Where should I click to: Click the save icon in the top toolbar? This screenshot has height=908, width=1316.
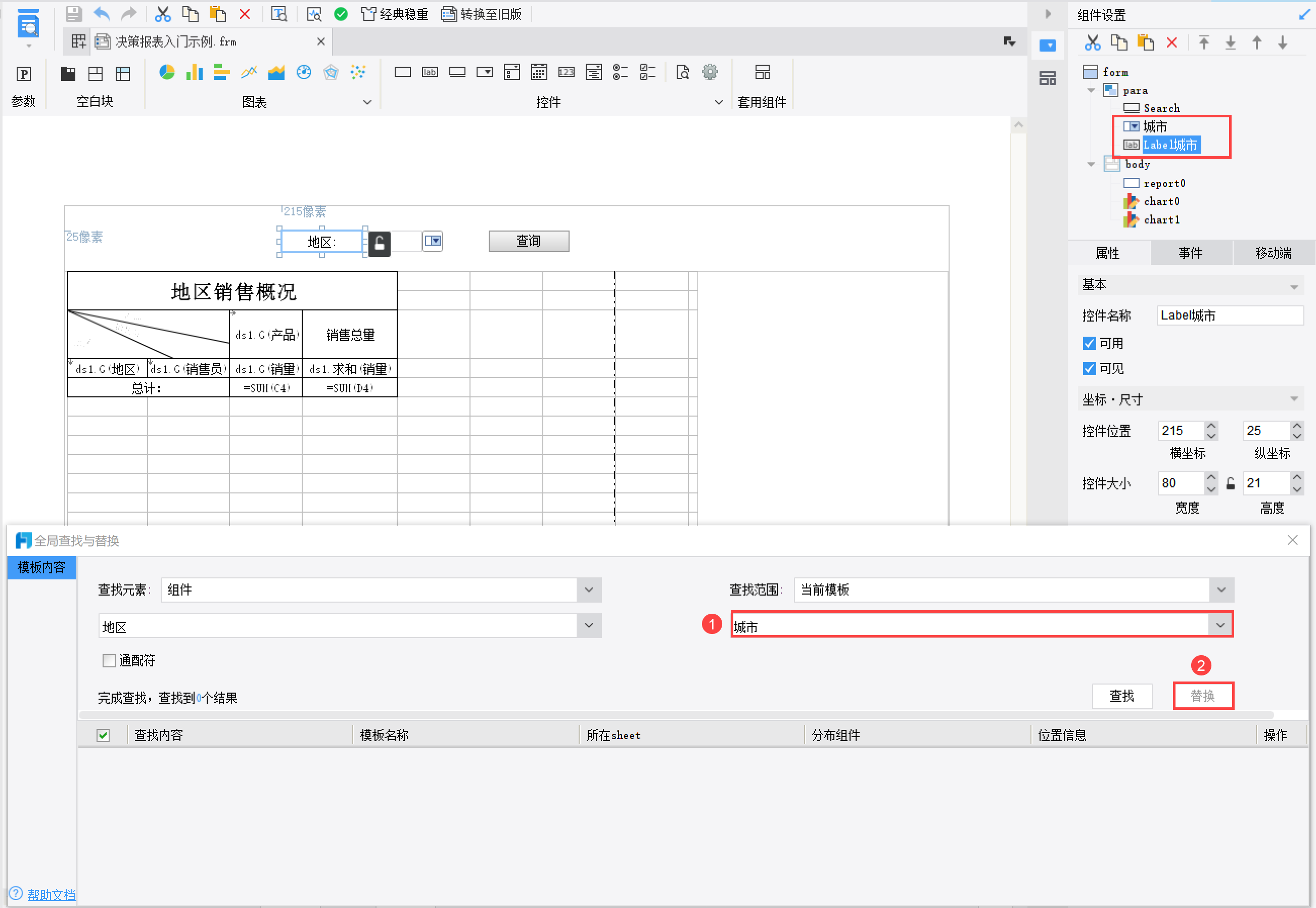pyautogui.click(x=74, y=14)
